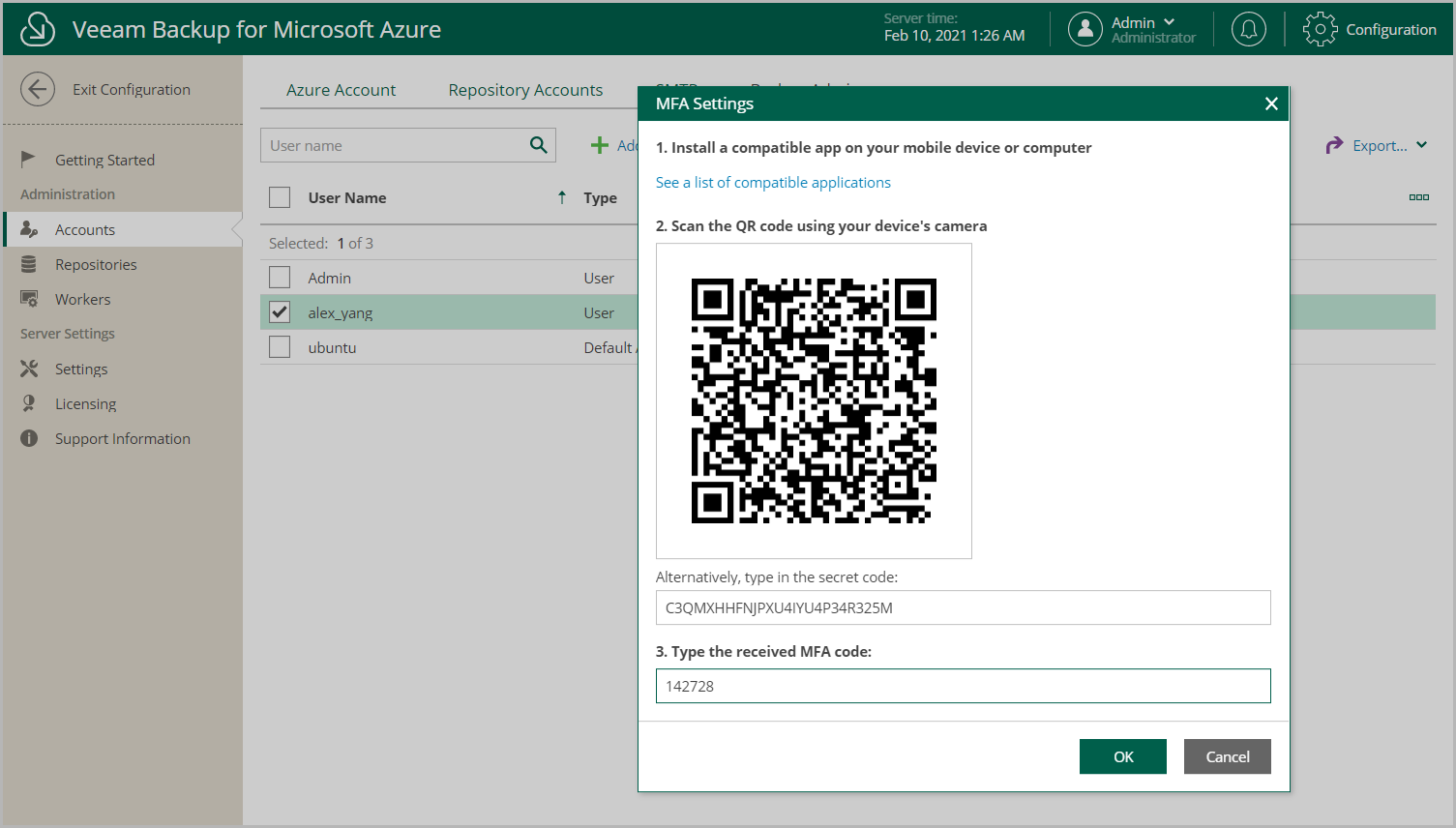The height and width of the screenshot is (828, 1456).
Task: Open Settings in sidebar
Action: click(81, 369)
